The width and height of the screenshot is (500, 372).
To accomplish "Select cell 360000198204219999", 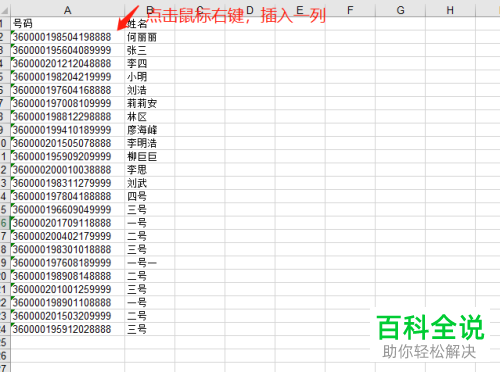I will tap(67, 77).
